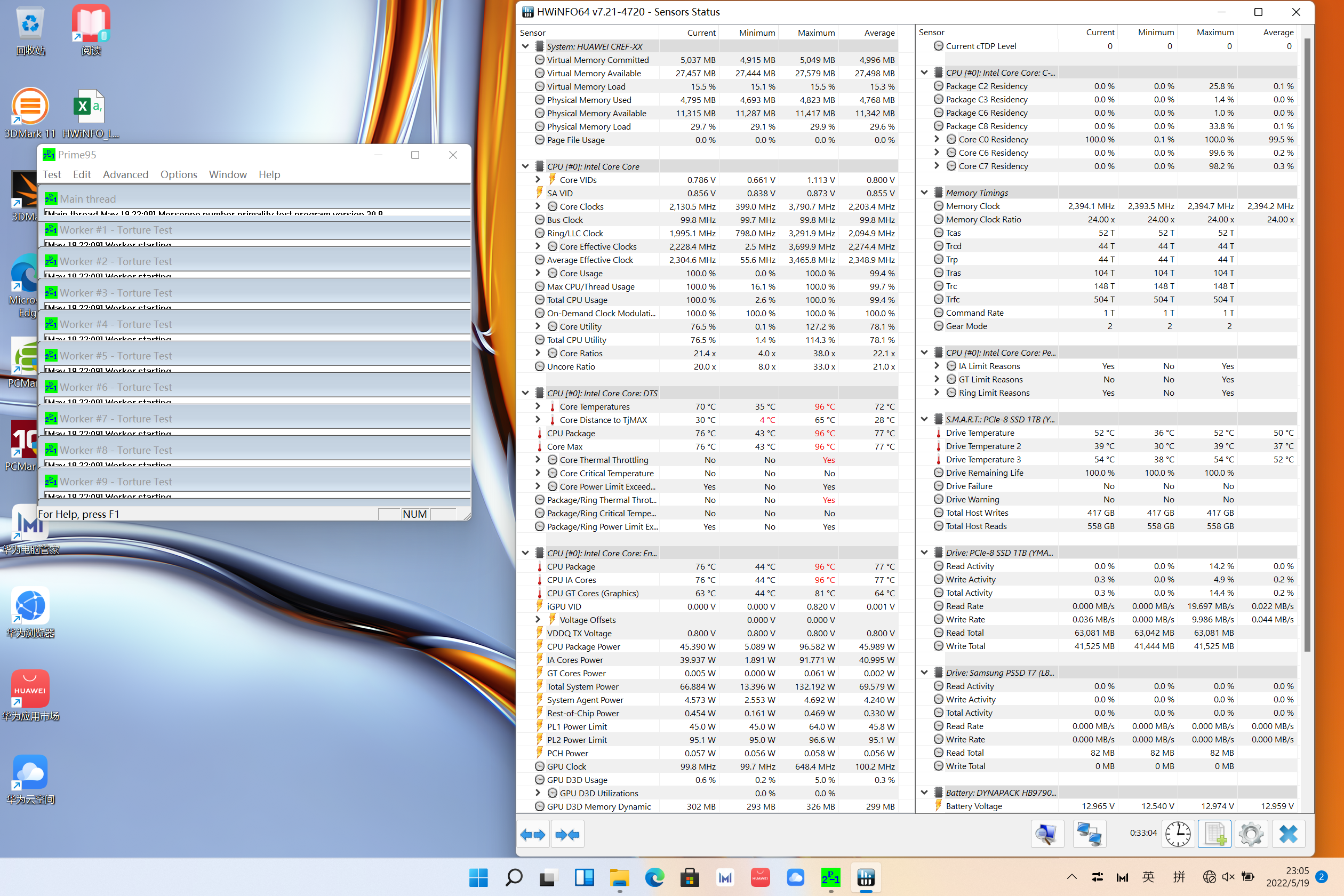Click the expand columns left-right arrows button
Viewport: 1344px width, 896px height.
tap(533, 835)
